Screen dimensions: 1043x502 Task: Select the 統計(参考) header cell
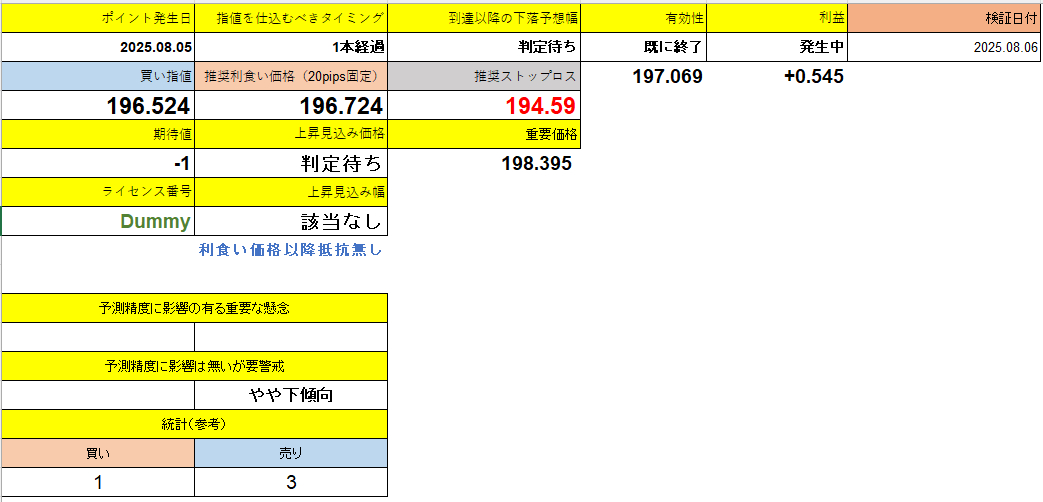(x=194, y=425)
